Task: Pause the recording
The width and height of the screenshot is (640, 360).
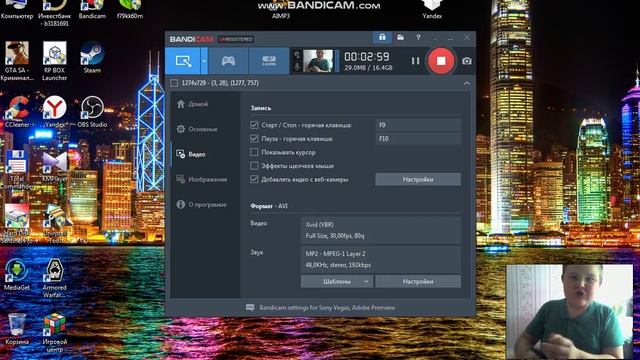Action: (415, 61)
